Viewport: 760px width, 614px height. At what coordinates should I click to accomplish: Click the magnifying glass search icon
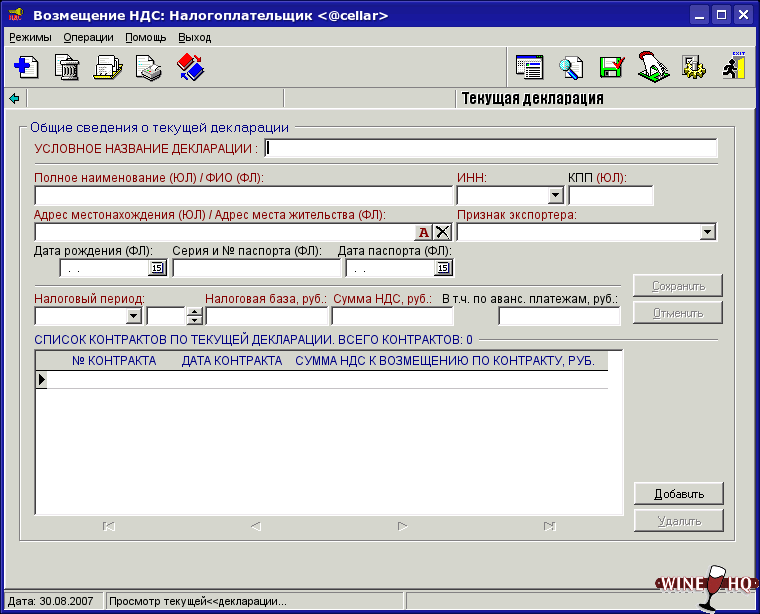570,68
